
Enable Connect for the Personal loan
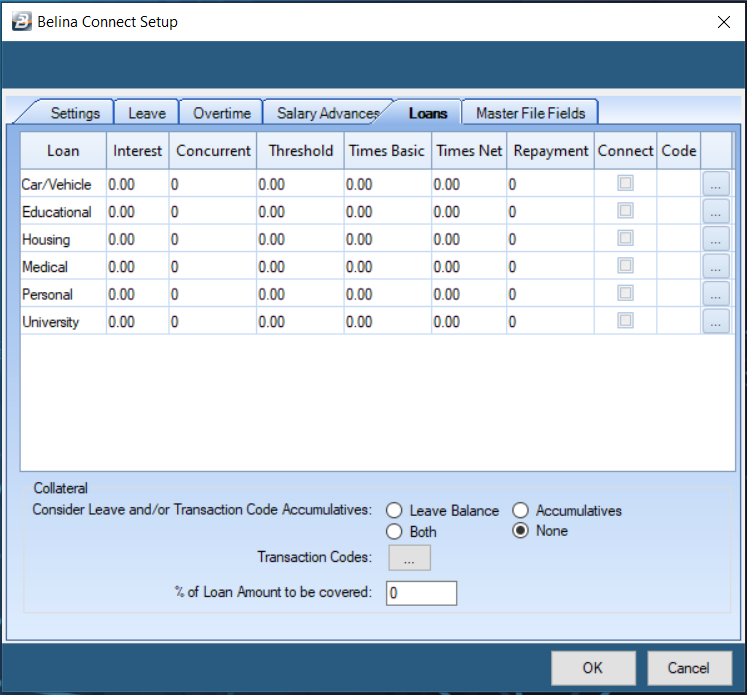625,293
